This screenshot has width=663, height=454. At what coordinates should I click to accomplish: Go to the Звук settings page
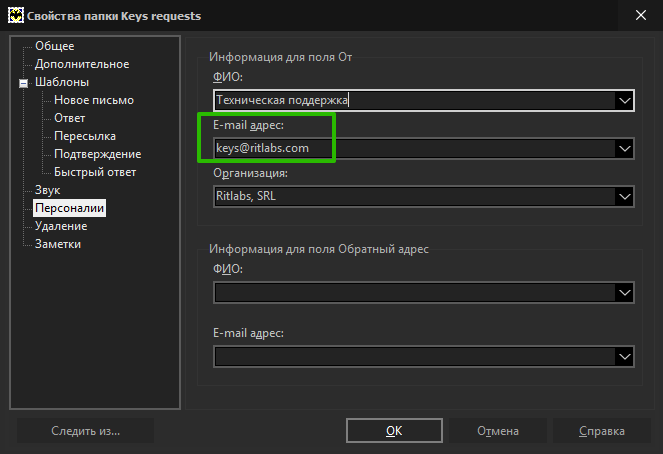(47, 190)
